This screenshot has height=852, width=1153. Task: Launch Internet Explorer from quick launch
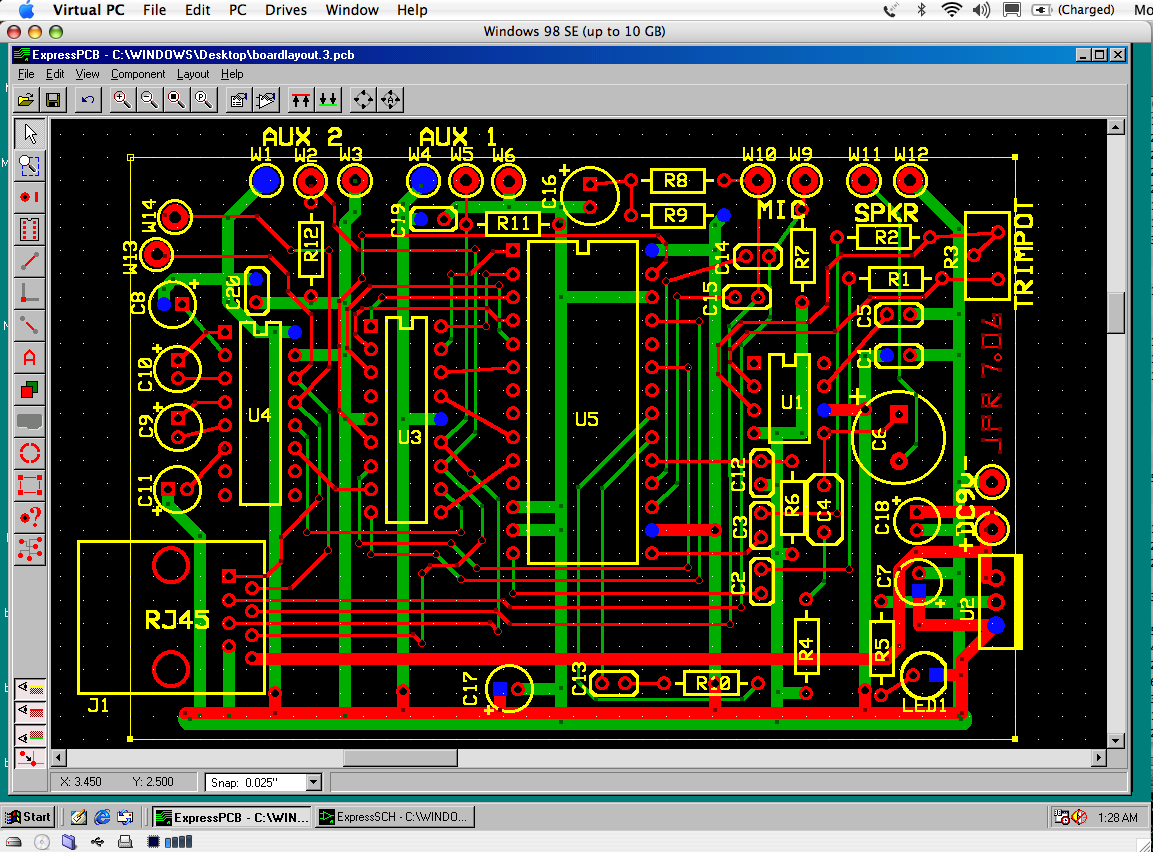(x=102, y=817)
